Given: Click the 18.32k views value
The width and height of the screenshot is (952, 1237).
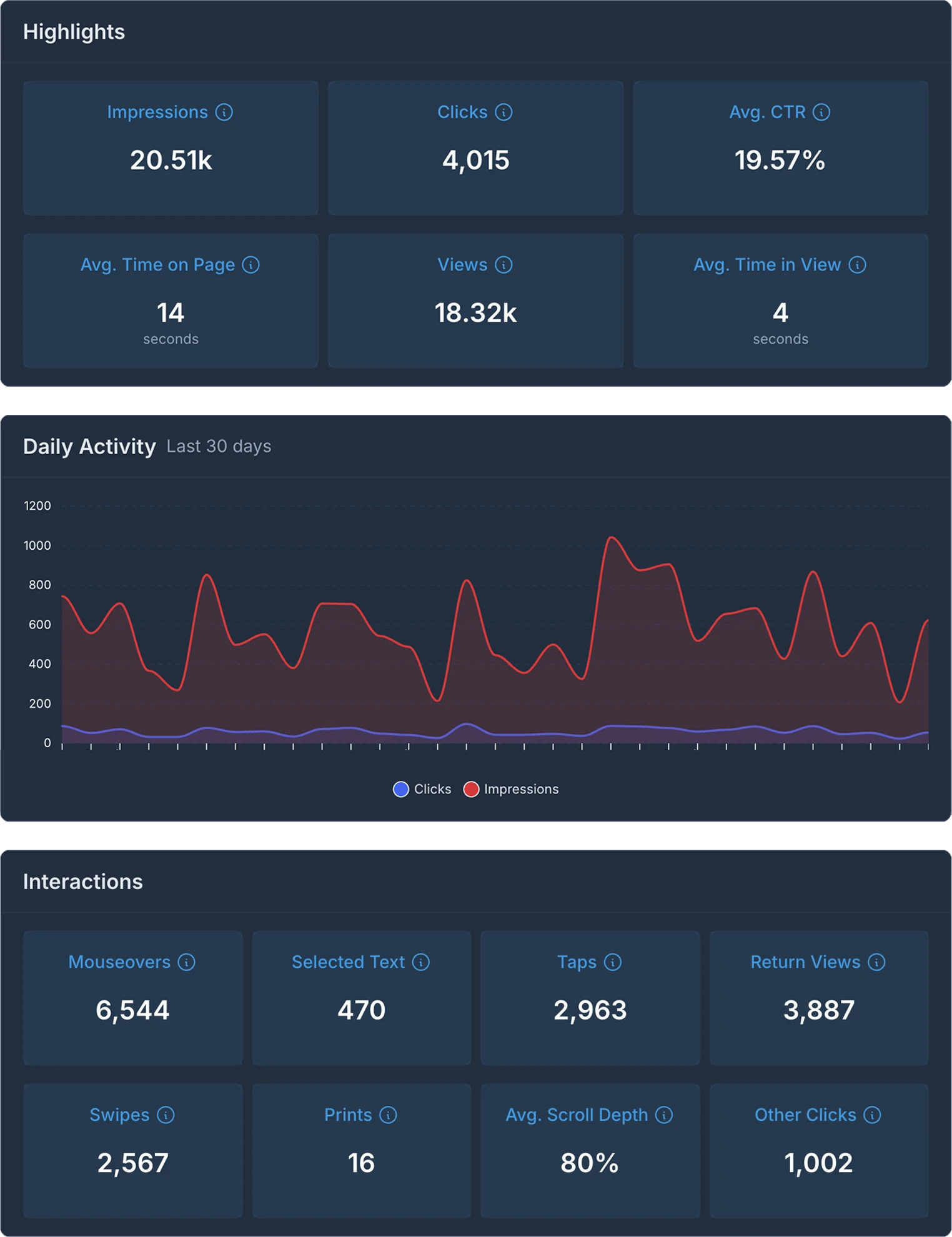Looking at the screenshot, I should (x=476, y=313).
